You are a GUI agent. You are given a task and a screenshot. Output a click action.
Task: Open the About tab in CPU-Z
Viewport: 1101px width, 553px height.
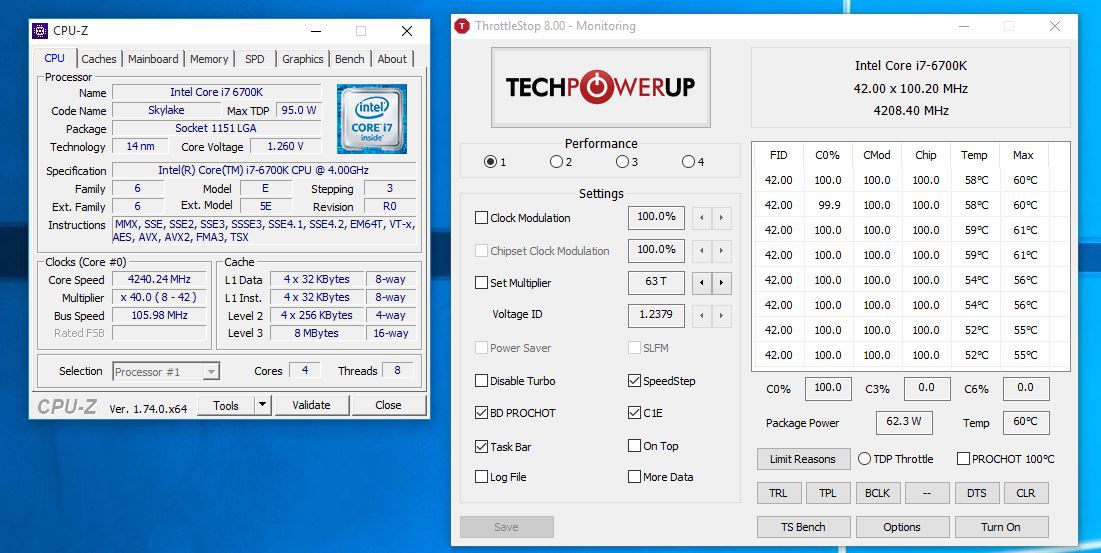click(x=392, y=59)
